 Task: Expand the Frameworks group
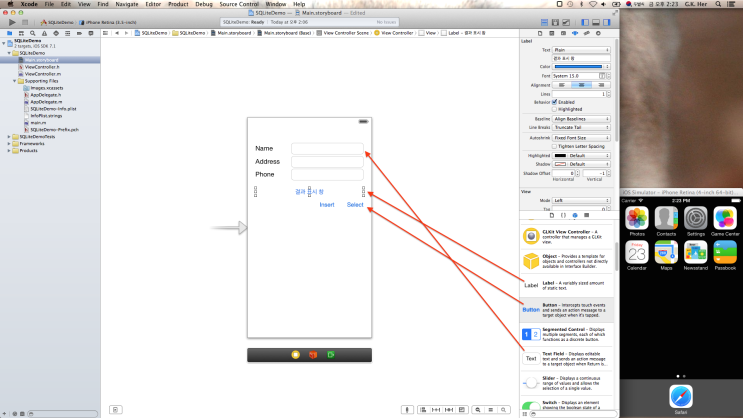(x=9, y=144)
